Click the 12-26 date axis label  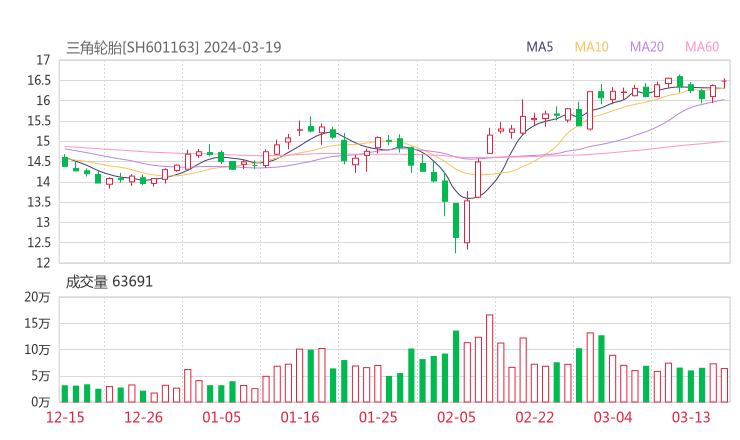coord(143,417)
